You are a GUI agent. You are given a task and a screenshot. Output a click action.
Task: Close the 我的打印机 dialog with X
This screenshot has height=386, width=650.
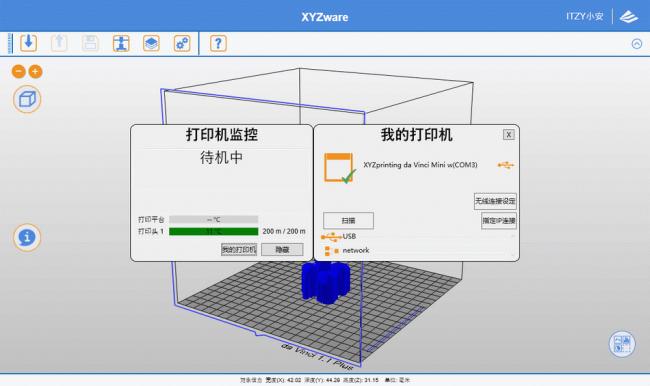(x=509, y=134)
